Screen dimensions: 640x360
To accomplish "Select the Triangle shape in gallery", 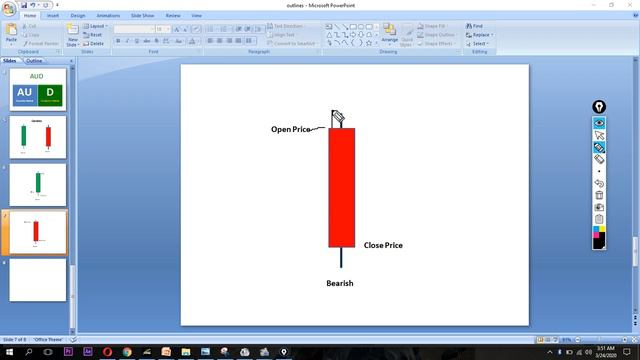I will 329,35.
